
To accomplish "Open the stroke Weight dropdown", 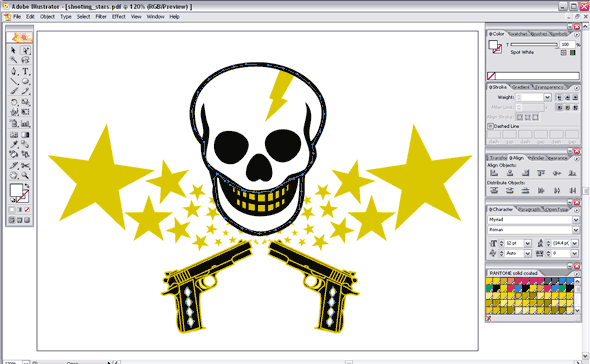I will pos(547,97).
